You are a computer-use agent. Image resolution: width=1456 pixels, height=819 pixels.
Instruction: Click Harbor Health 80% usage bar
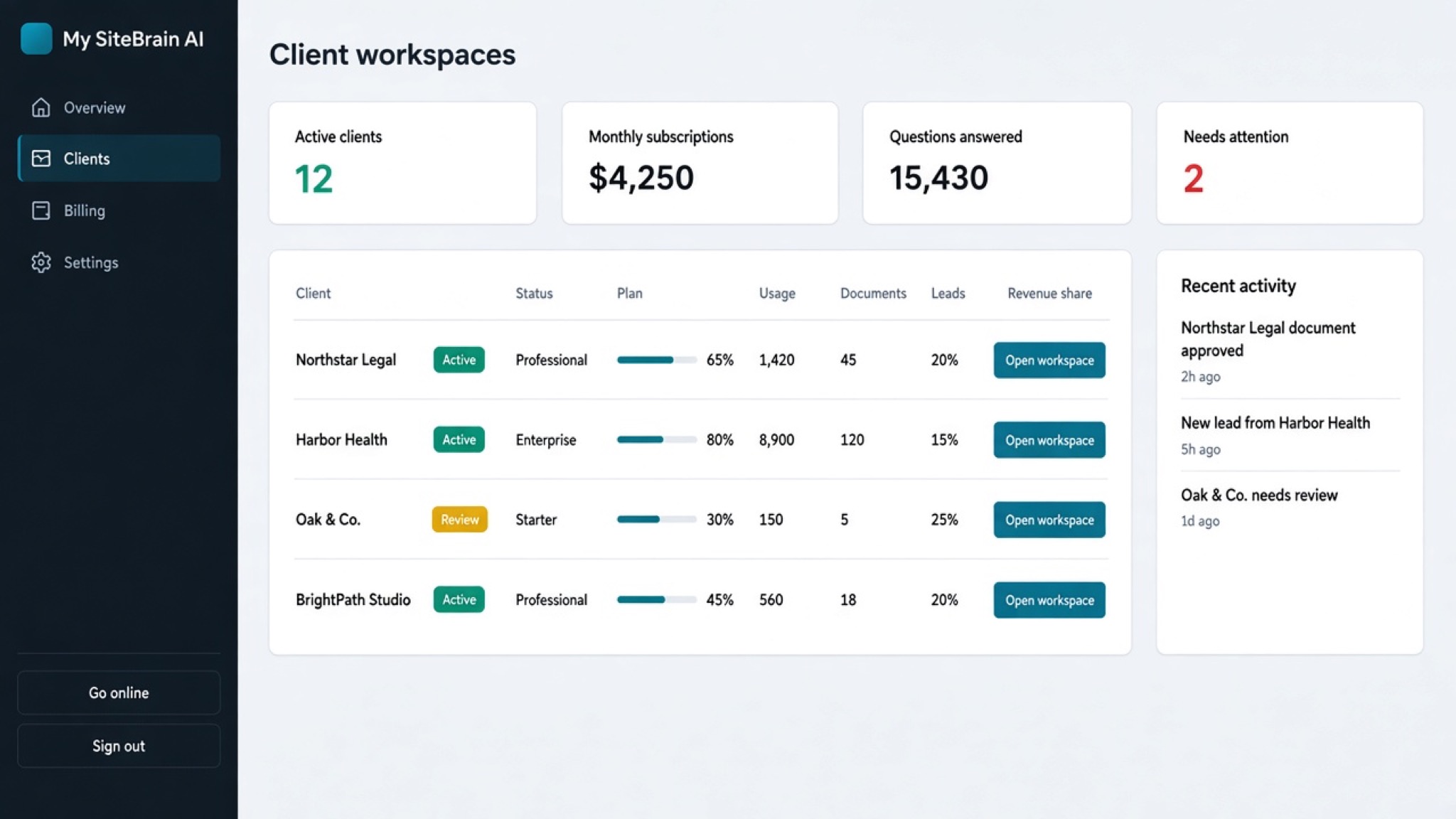click(x=657, y=439)
